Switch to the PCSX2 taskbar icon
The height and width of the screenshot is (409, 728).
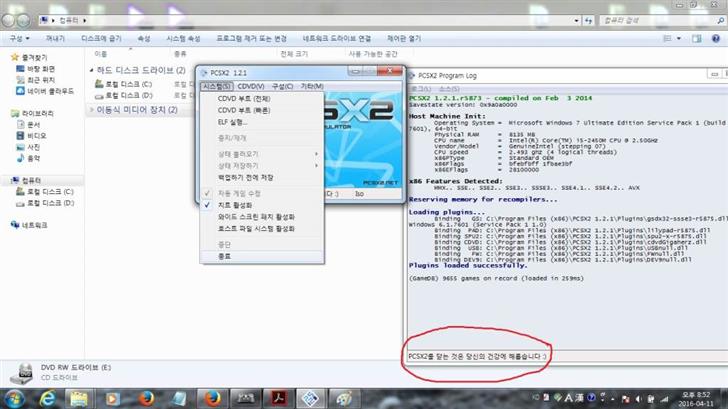pyautogui.click(x=310, y=399)
